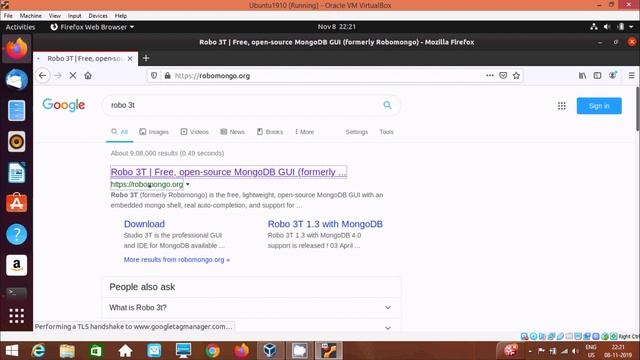Show site security padlock info
The image size is (640, 360).
(167, 76)
